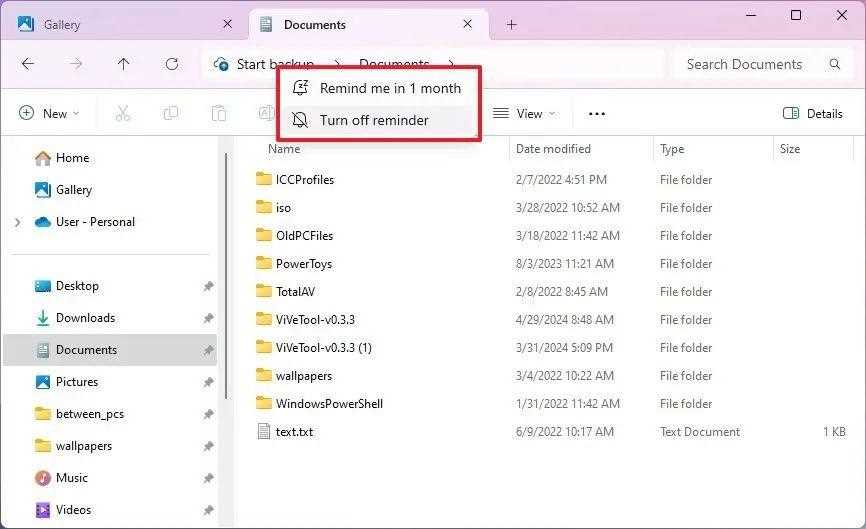Navigate back with the Back arrow

pos(28,64)
